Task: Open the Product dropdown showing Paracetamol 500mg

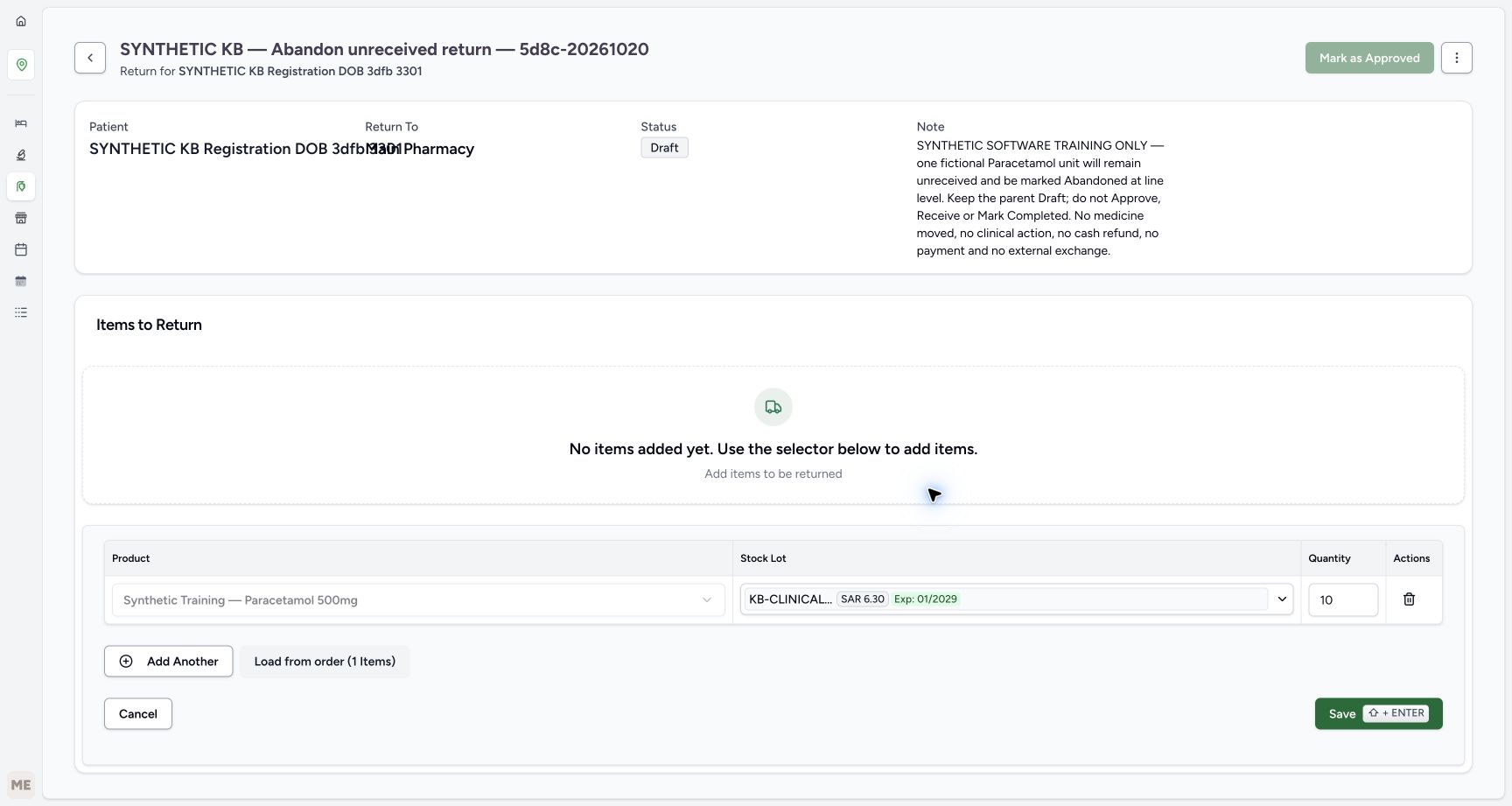Action: coord(418,600)
